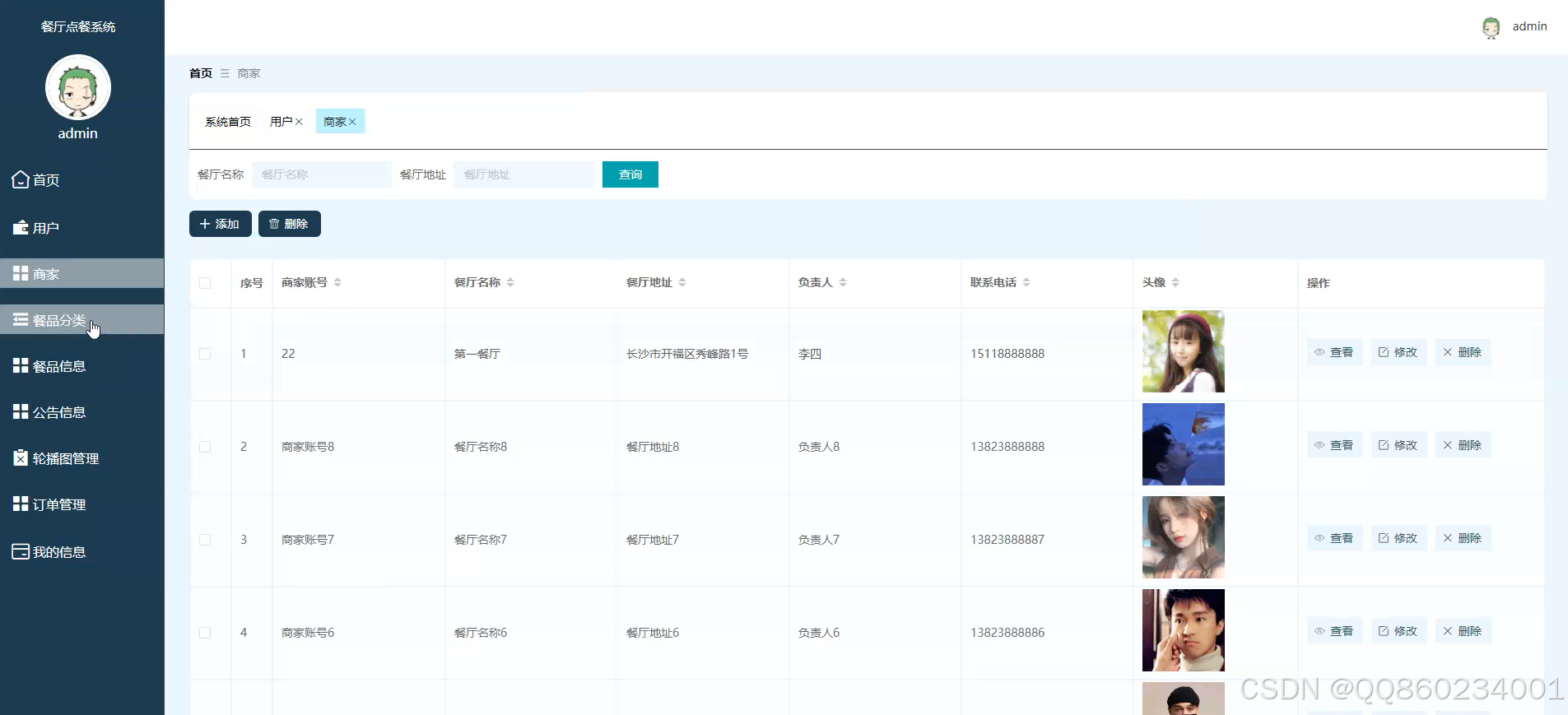The width and height of the screenshot is (1568, 715).
Task: Open avatar thumbnail for 餐厅名称7
Action: coord(1184,537)
